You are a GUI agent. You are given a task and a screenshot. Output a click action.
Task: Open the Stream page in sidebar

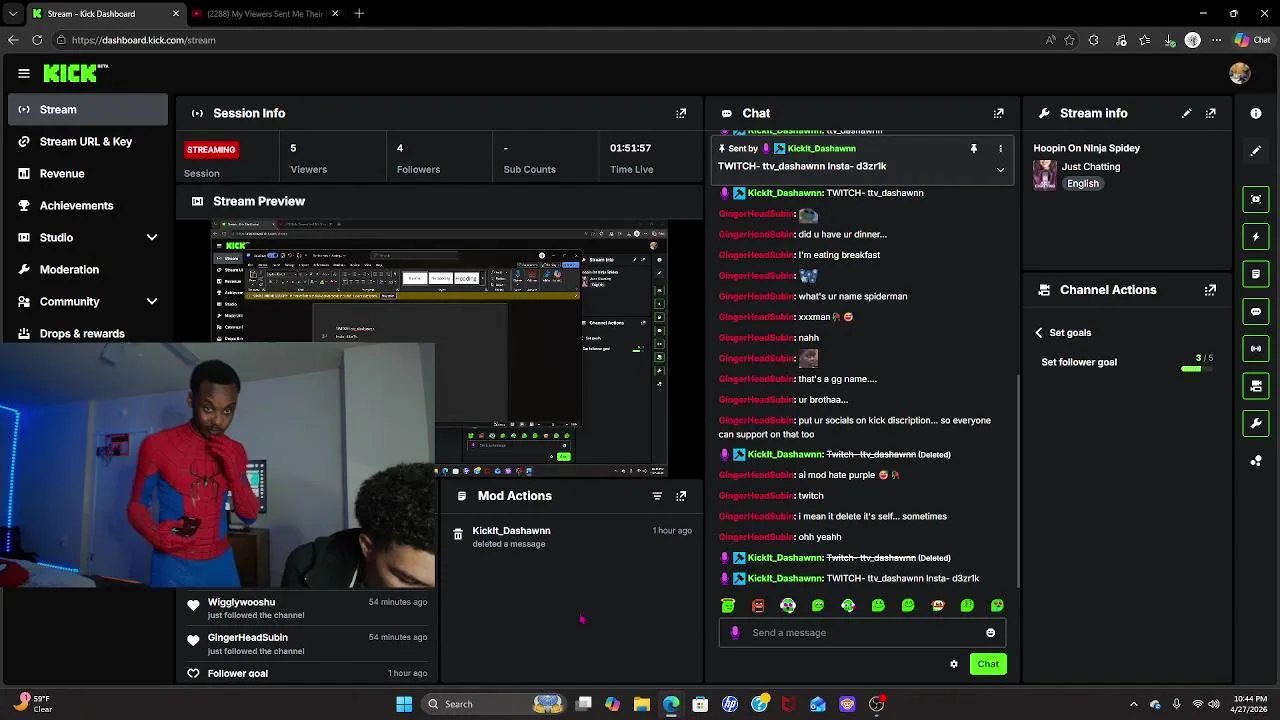tap(88, 110)
